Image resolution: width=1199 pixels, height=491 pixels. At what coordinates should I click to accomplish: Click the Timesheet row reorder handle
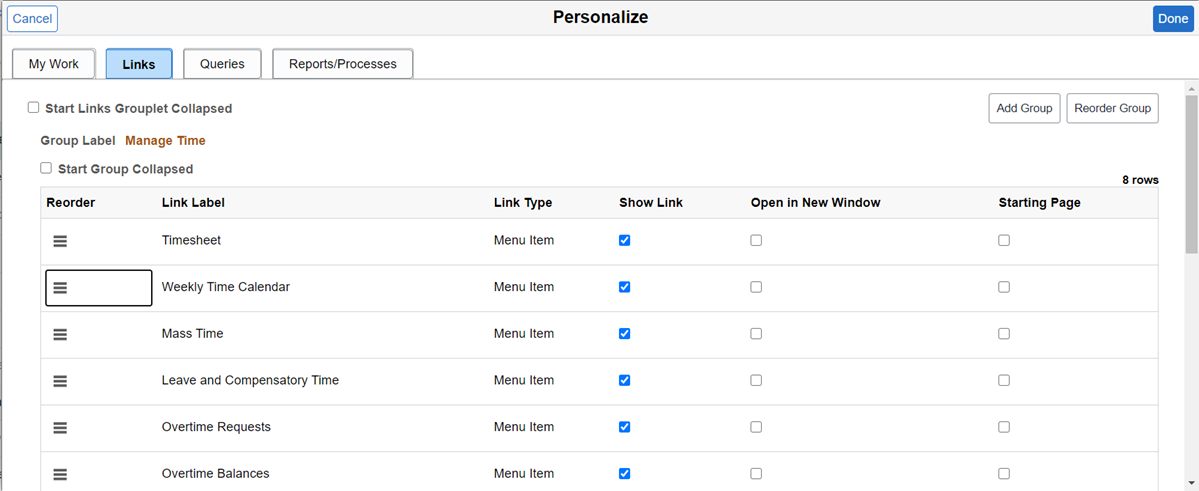coord(60,241)
